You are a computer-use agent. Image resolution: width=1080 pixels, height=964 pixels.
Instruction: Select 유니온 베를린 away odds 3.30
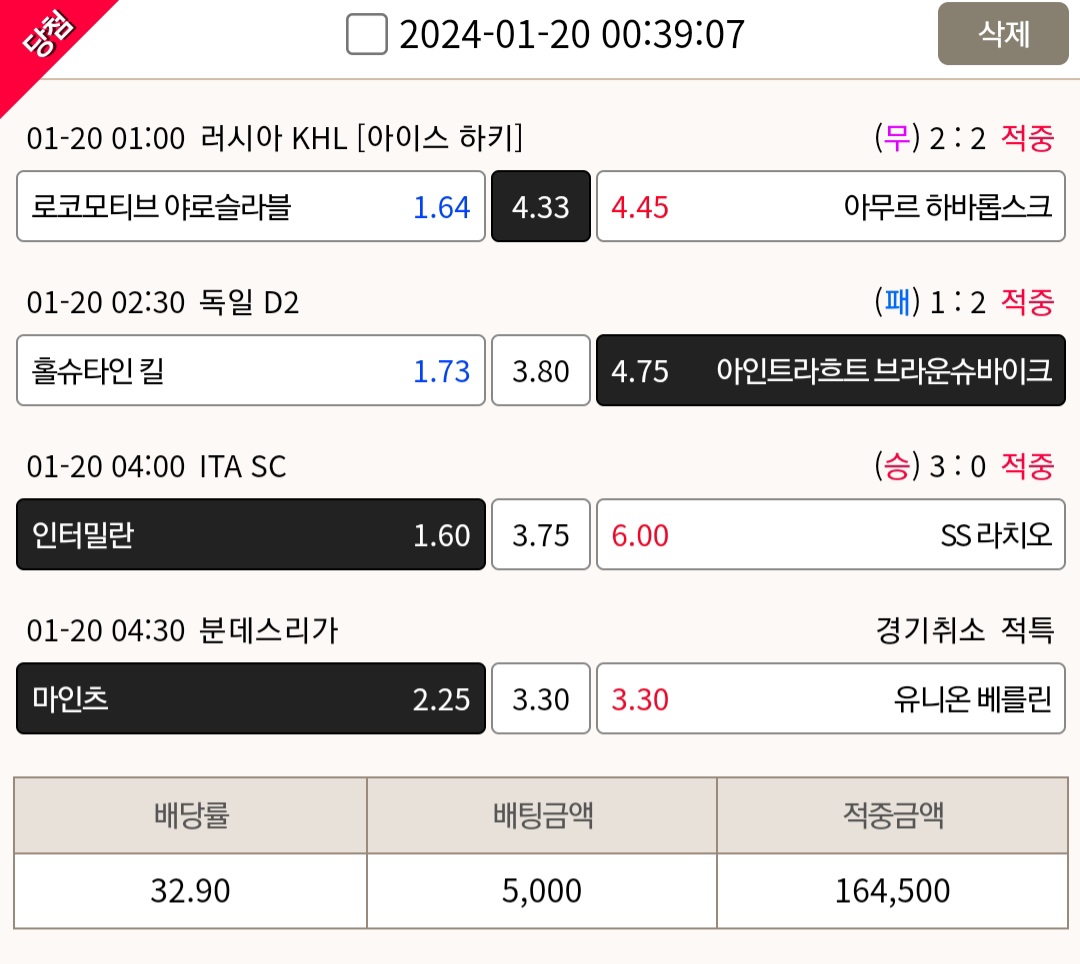point(831,698)
